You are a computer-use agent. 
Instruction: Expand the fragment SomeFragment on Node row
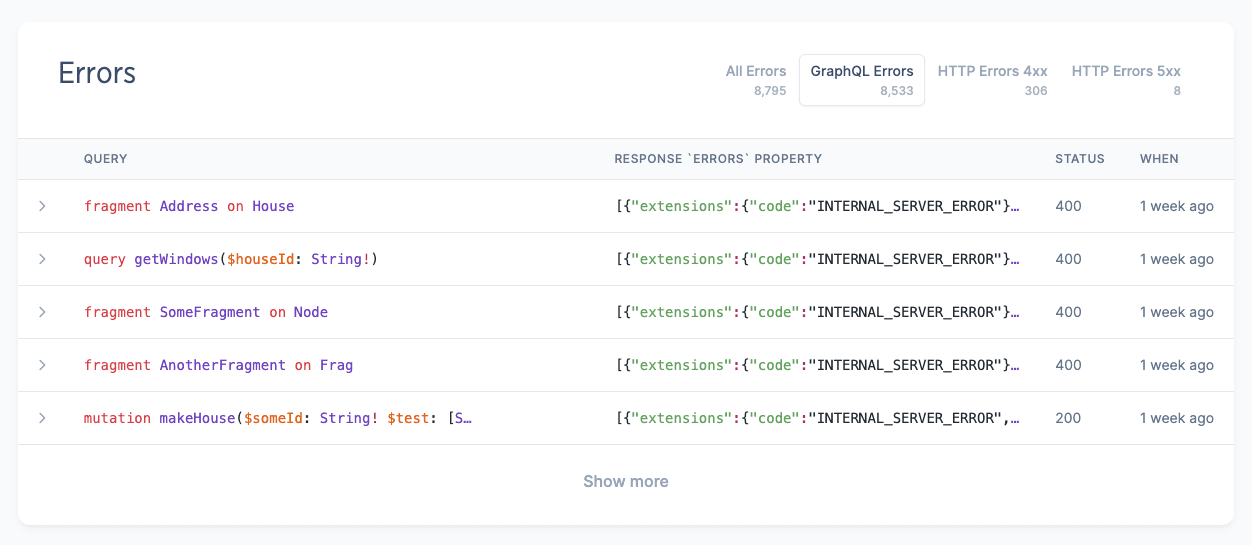point(42,312)
